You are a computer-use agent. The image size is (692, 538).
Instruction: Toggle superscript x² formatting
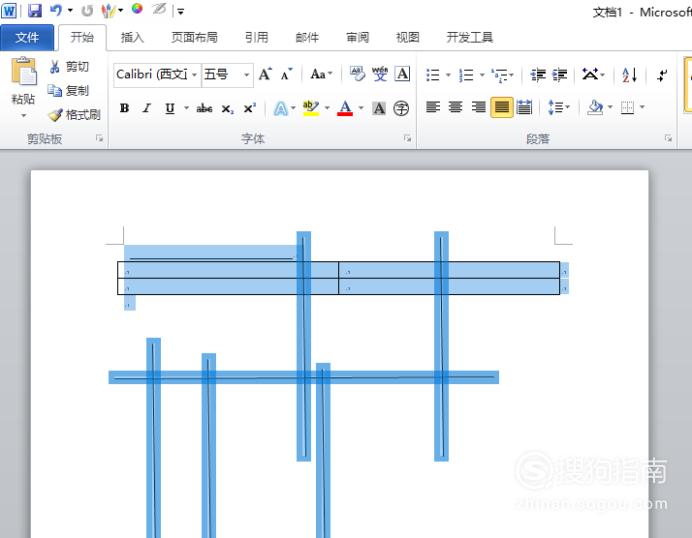click(x=250, y=108)
